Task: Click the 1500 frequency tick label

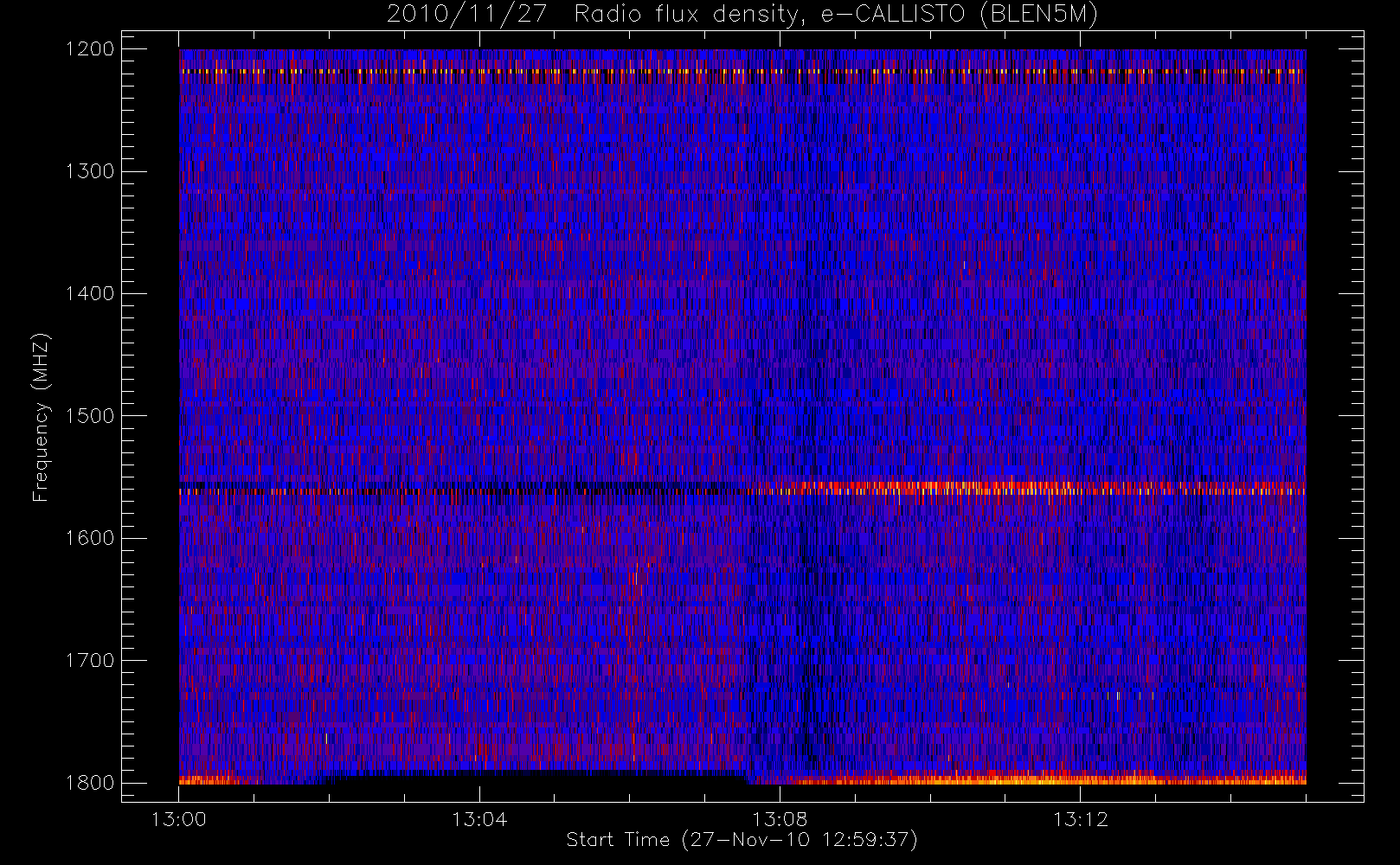Action: tap(90, 416)
